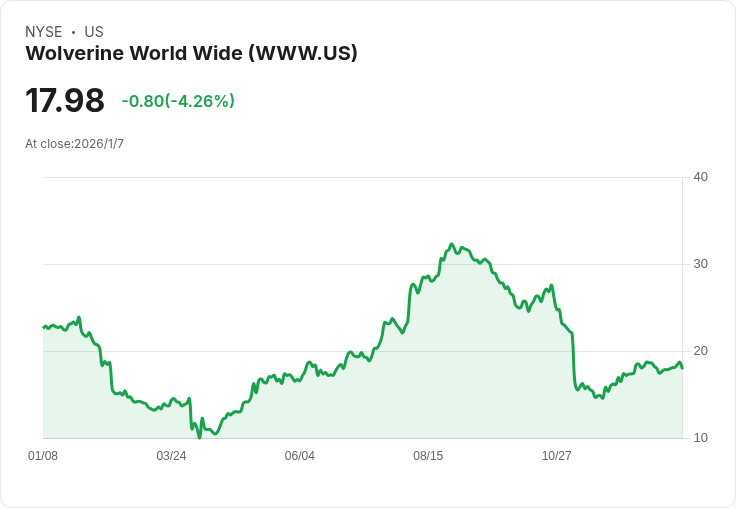
Task: Click the 10 y-axis value label
Action: [700, 438]
